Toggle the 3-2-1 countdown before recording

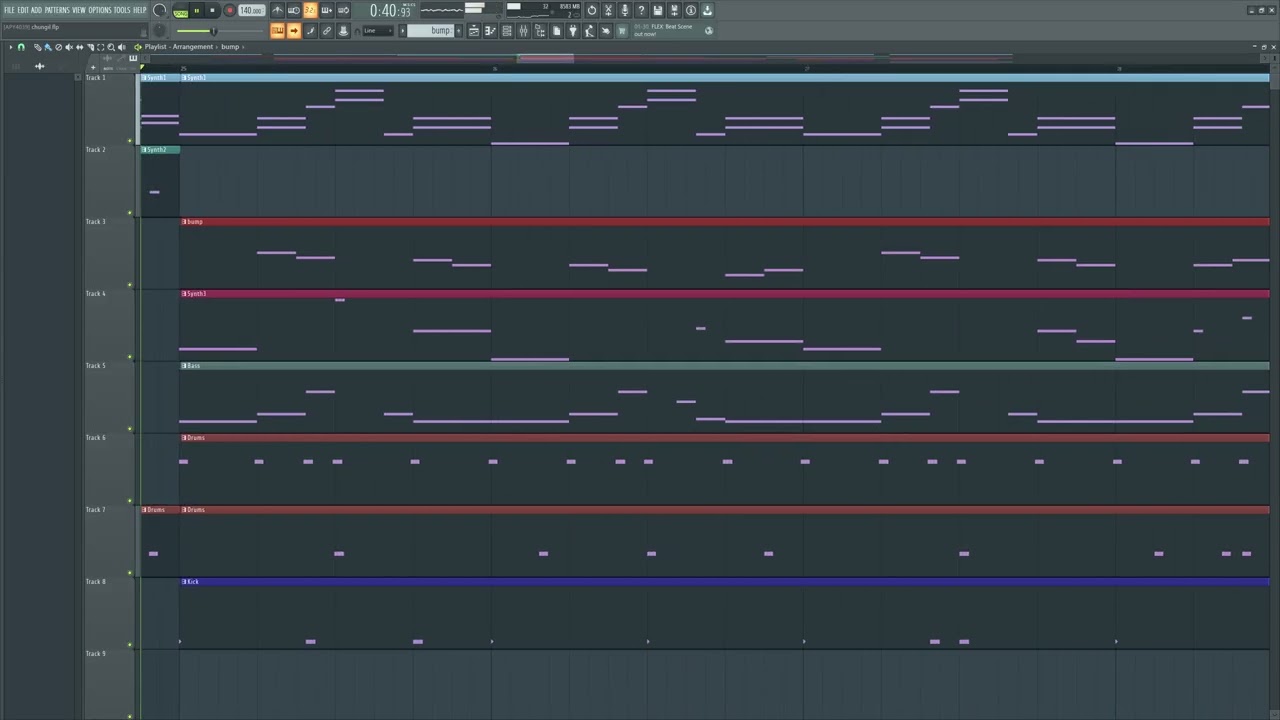pos(310,11)
